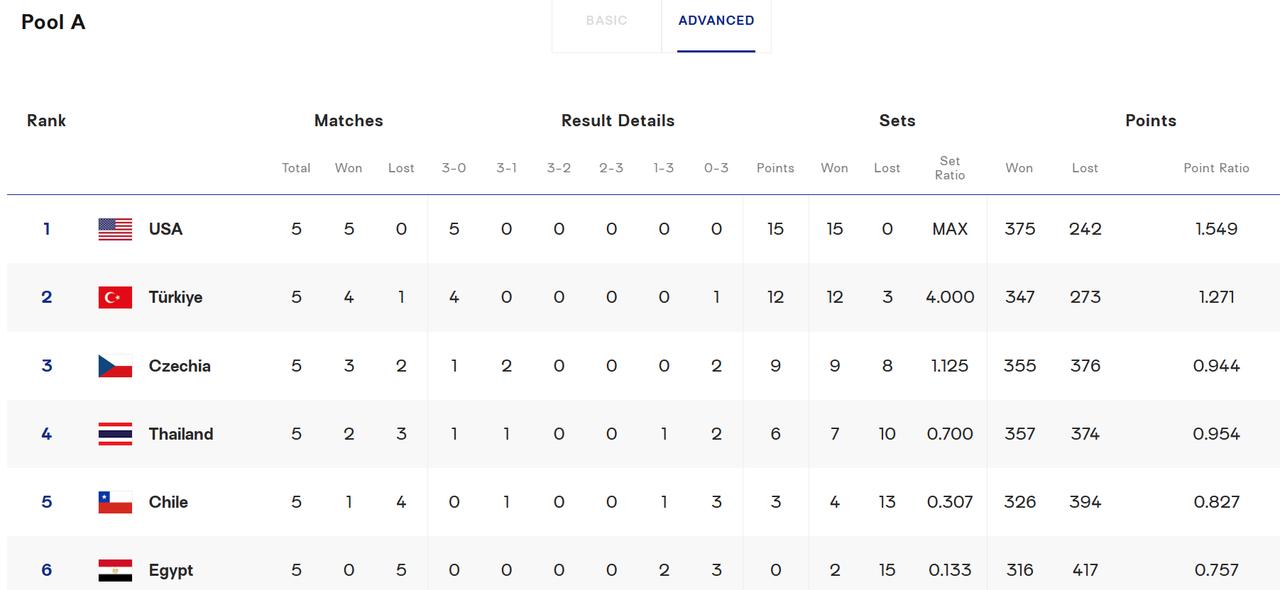1280x590 pixels.
Task: Click the Pool A heading
Action: tap(53, 22)
